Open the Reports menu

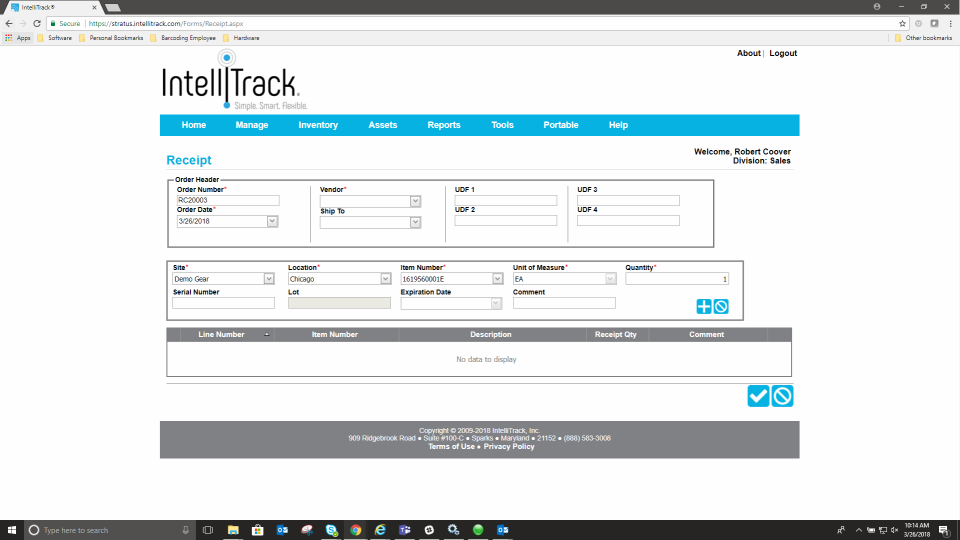point(444,125)
